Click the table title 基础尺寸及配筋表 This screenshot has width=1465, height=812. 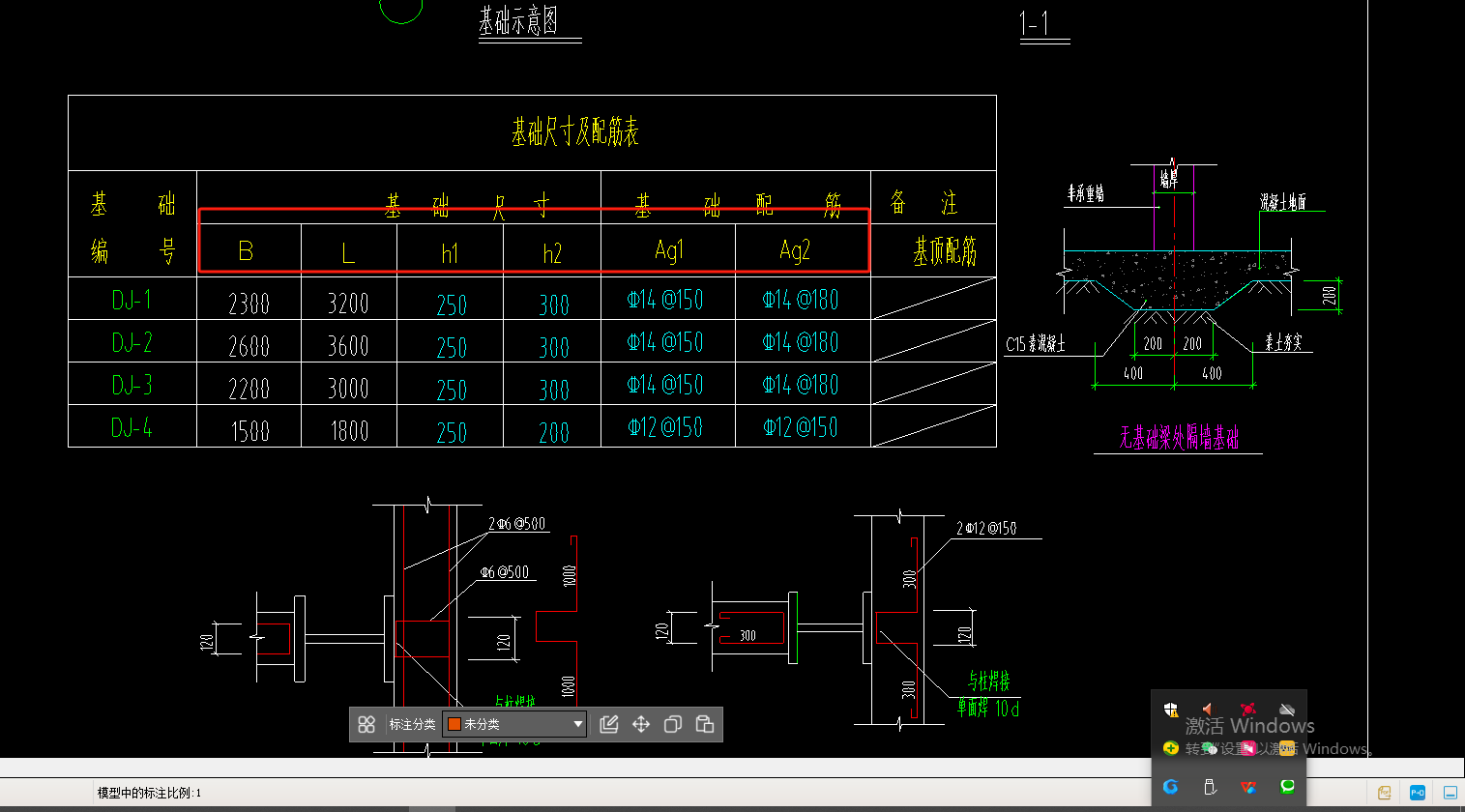tap(575, 131)
